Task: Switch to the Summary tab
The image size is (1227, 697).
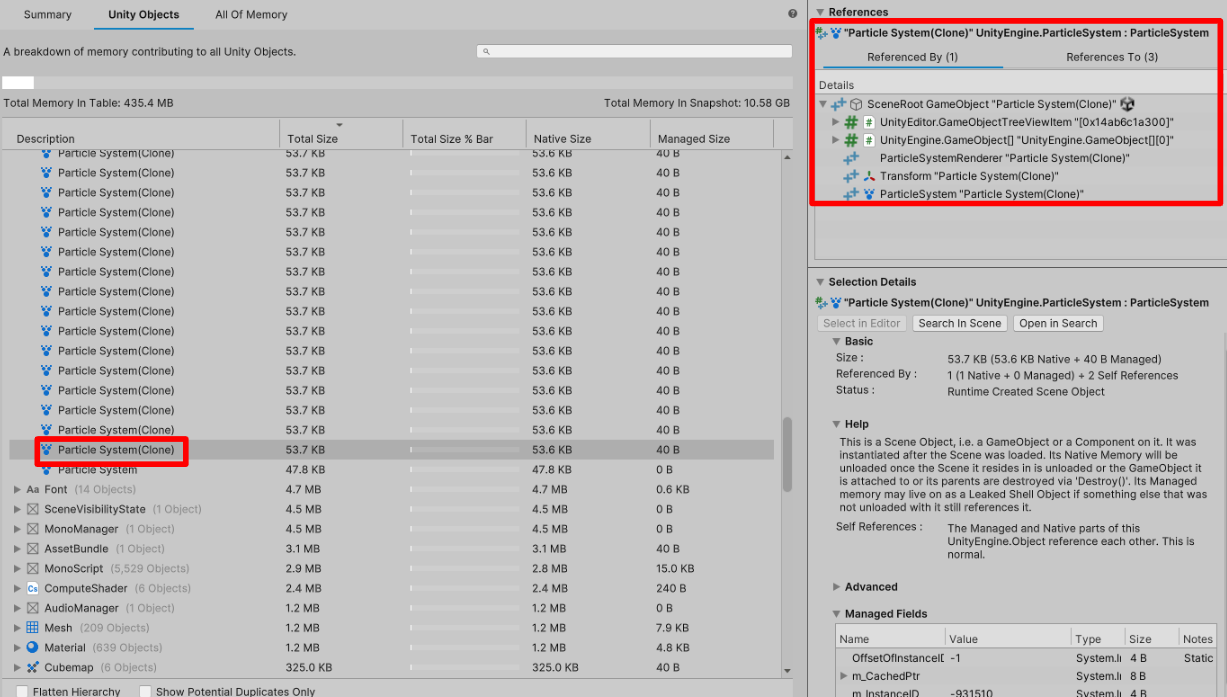Action: (x=48, y=15)
